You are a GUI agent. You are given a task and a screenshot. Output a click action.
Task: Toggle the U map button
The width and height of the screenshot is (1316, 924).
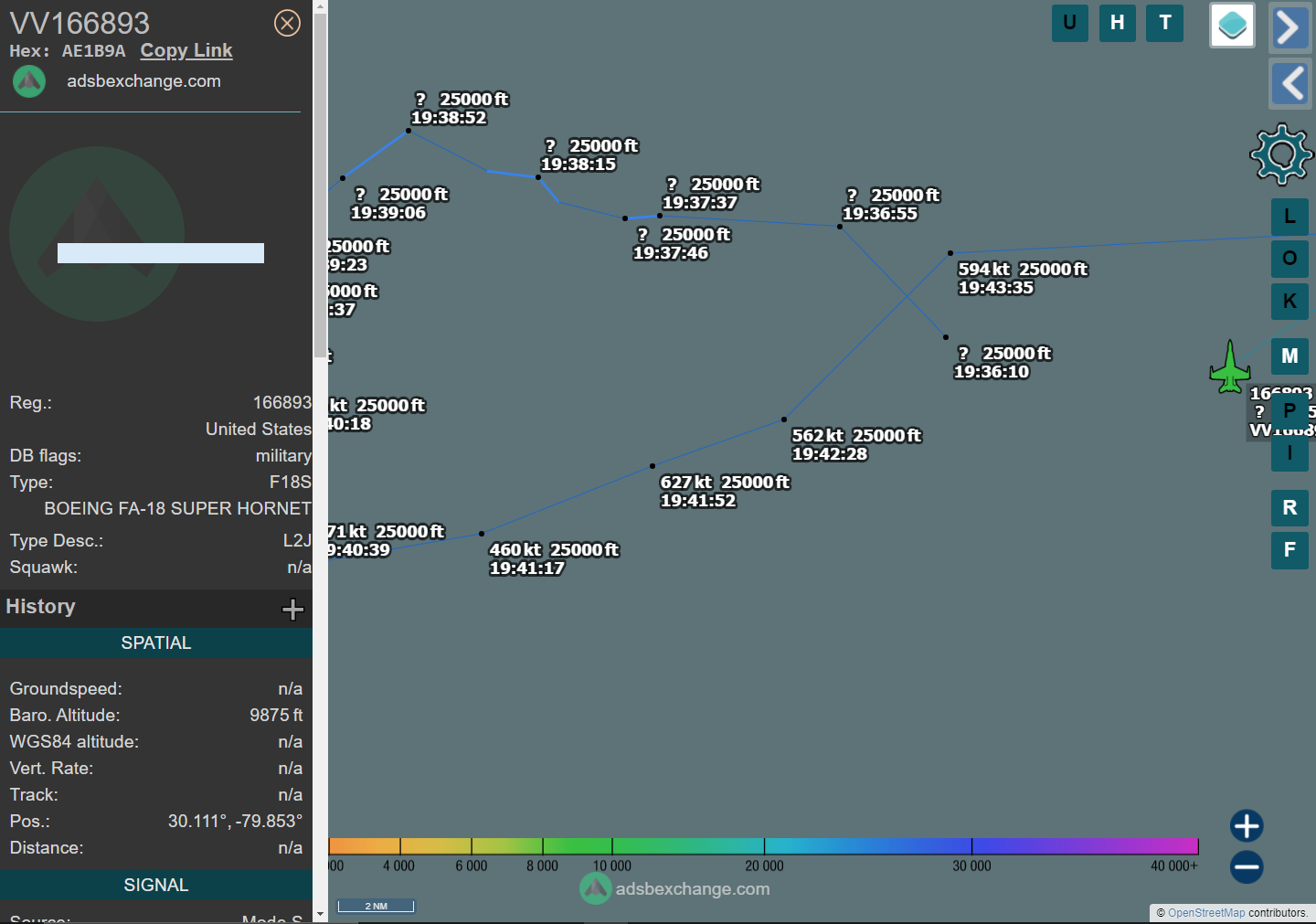tap(1069, 23)
